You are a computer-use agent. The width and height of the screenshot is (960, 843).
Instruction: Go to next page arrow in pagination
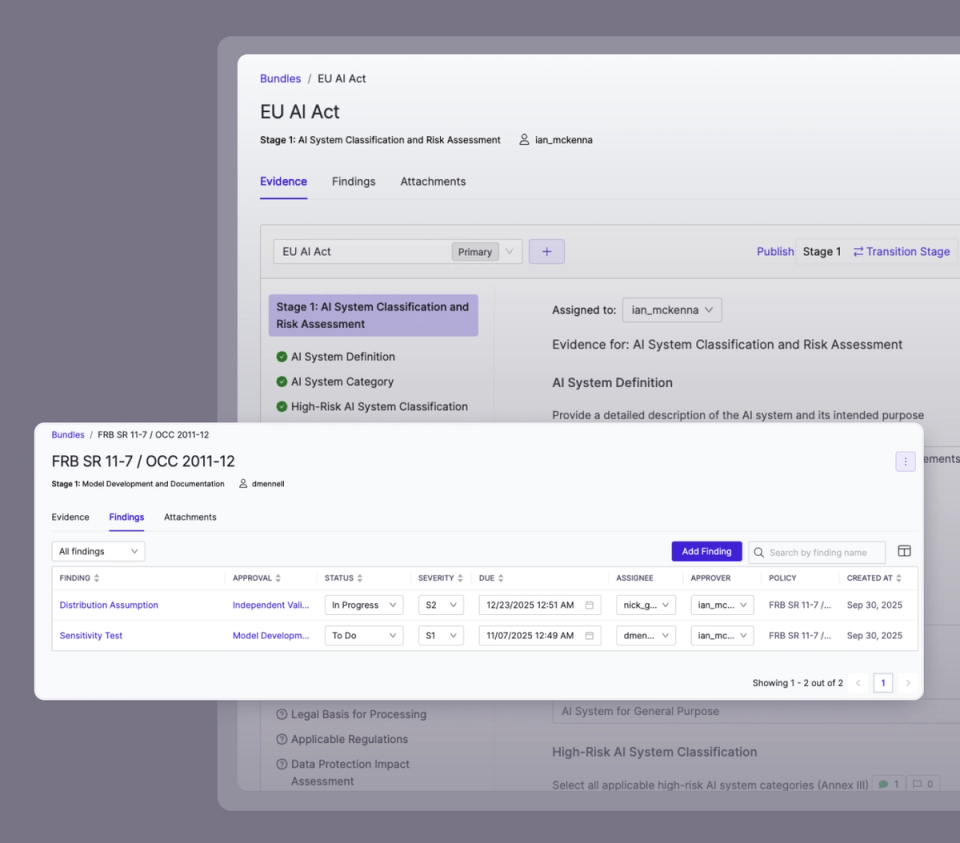pos(908,683)
